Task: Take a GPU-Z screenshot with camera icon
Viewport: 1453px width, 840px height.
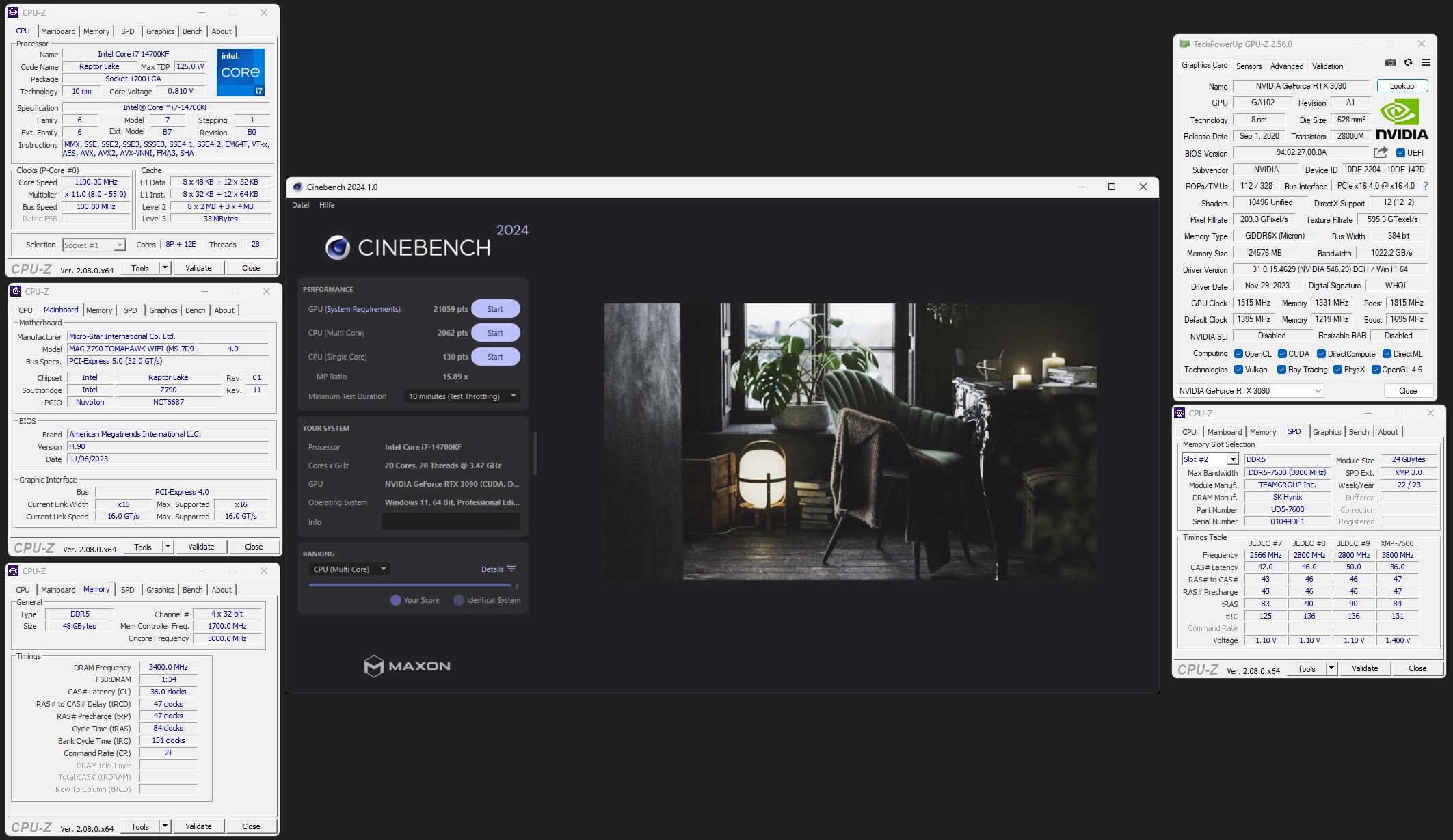Action: pos(1390,62)
